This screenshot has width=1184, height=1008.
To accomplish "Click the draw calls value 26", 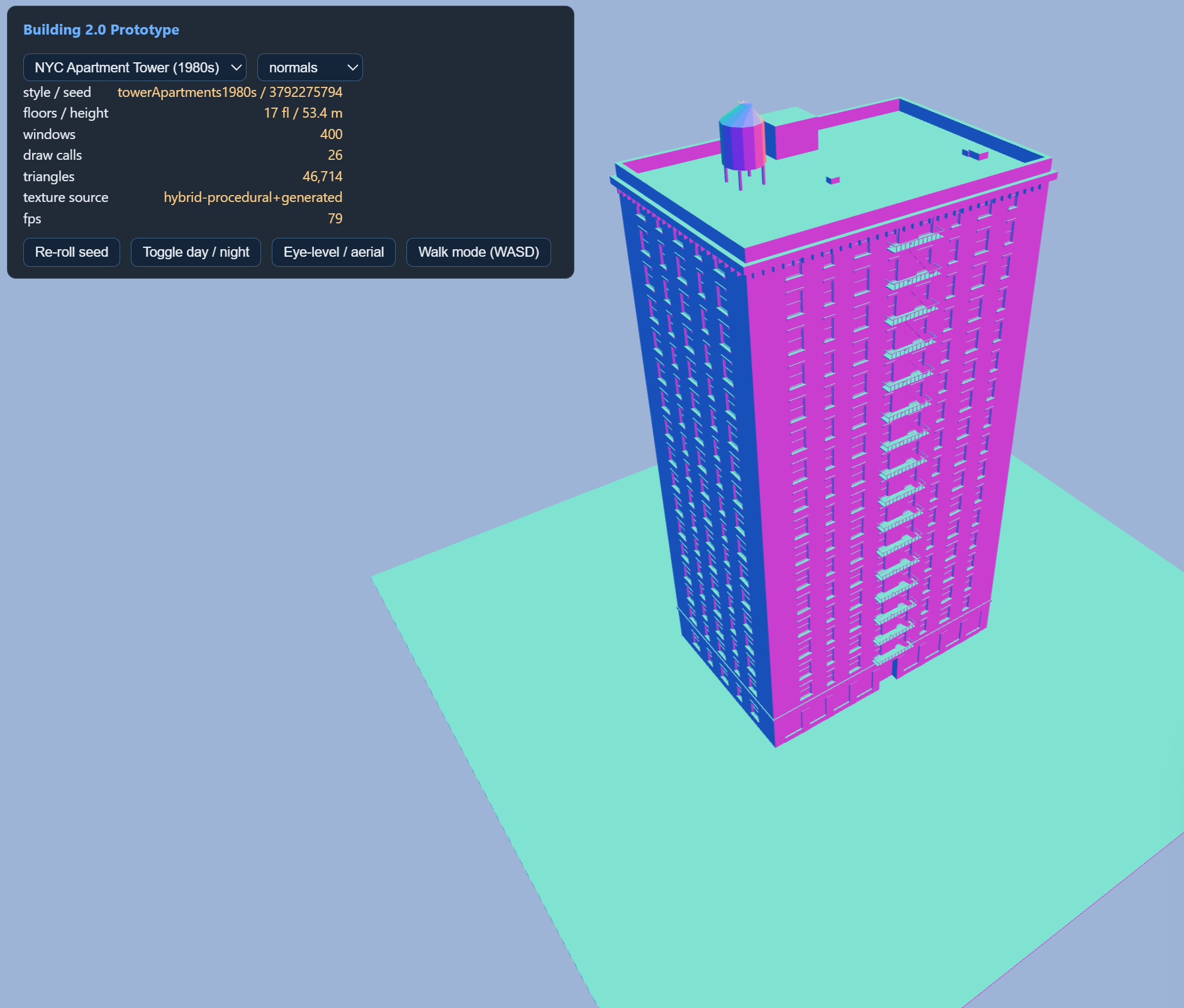I will (335, 155).
